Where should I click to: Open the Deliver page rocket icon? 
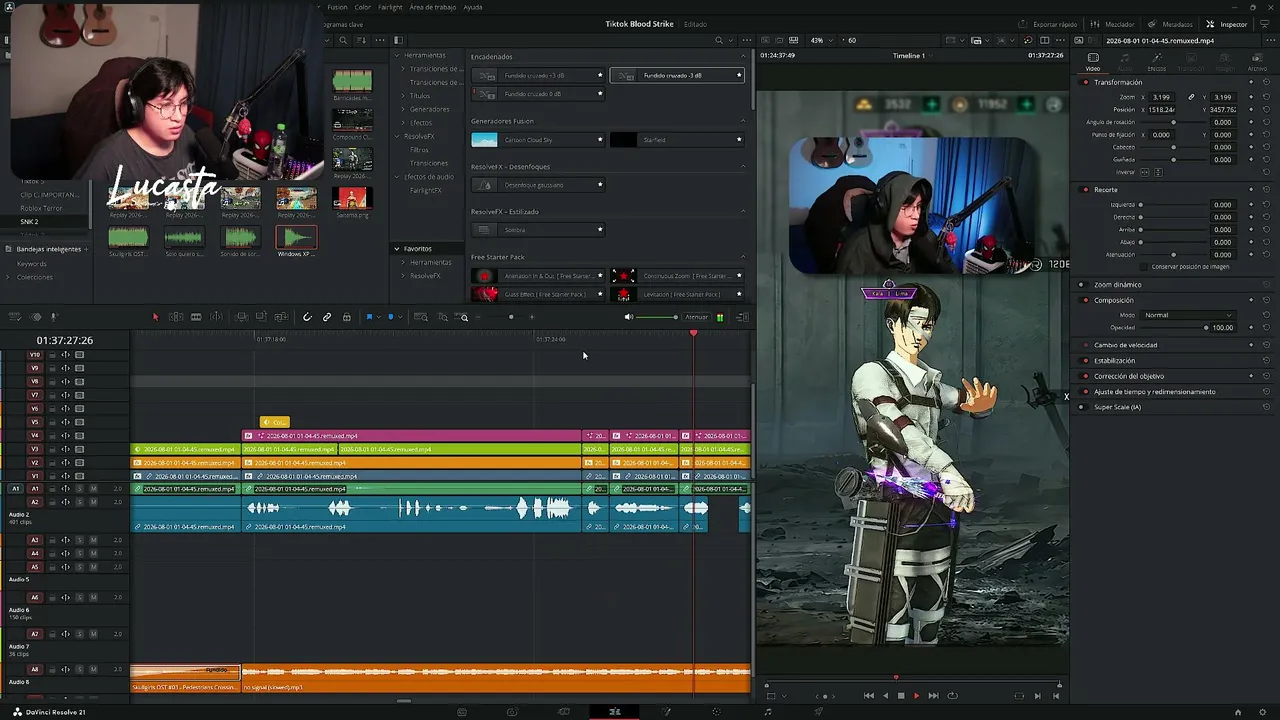[818, 712]
